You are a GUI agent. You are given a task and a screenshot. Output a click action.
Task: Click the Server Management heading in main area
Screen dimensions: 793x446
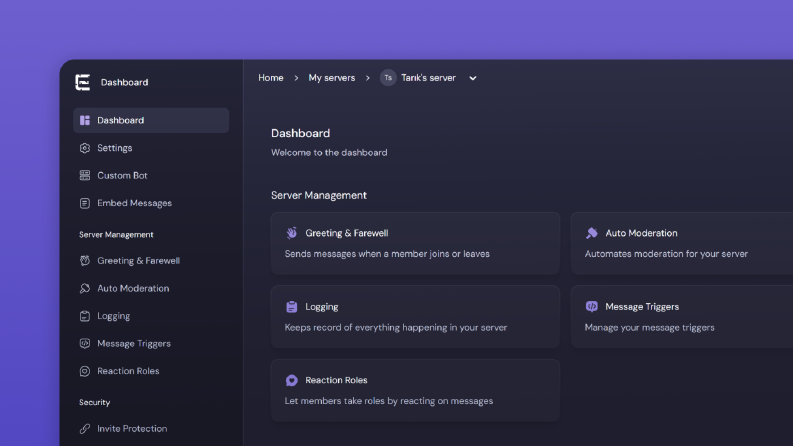[319, 195]
